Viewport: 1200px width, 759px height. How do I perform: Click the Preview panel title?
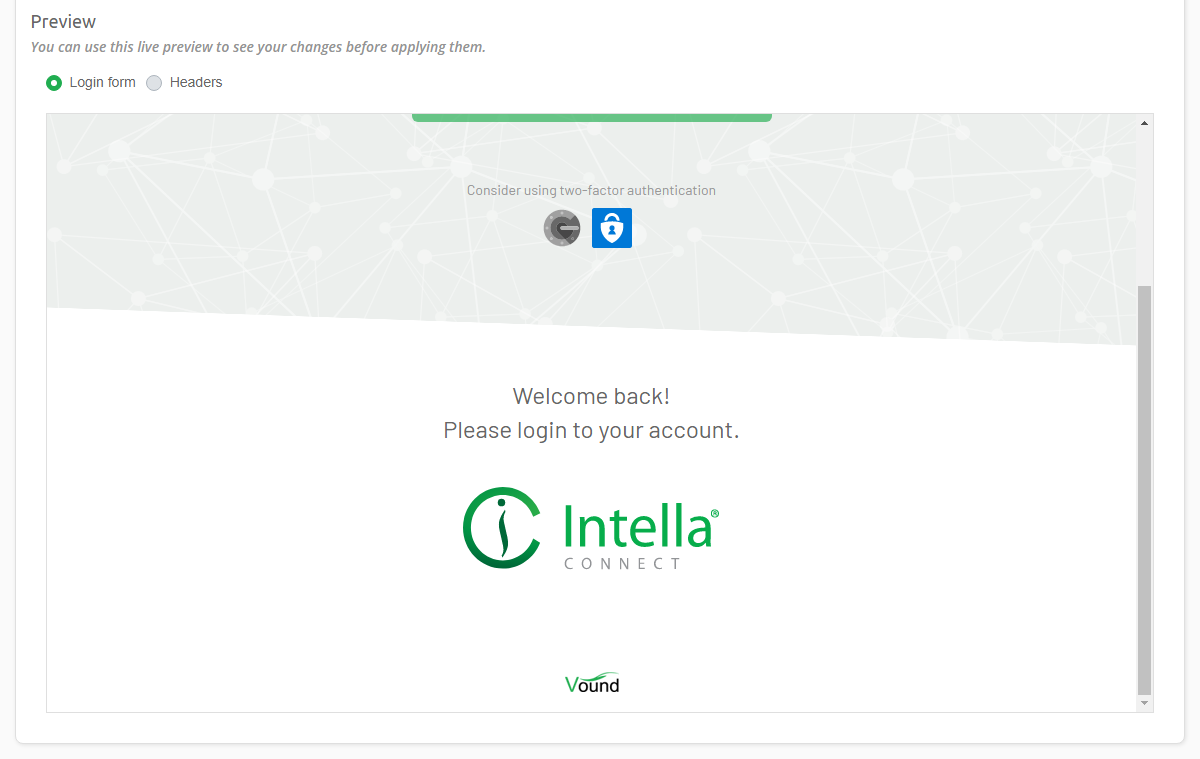(63, 21)
